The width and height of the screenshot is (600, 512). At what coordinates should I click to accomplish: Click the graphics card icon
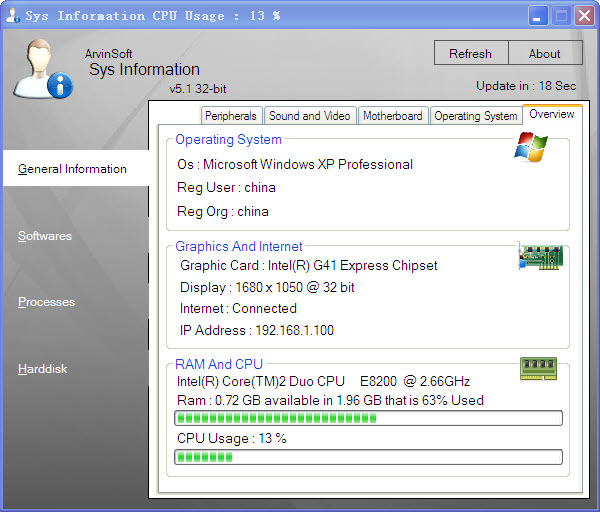tap(540, 256)
